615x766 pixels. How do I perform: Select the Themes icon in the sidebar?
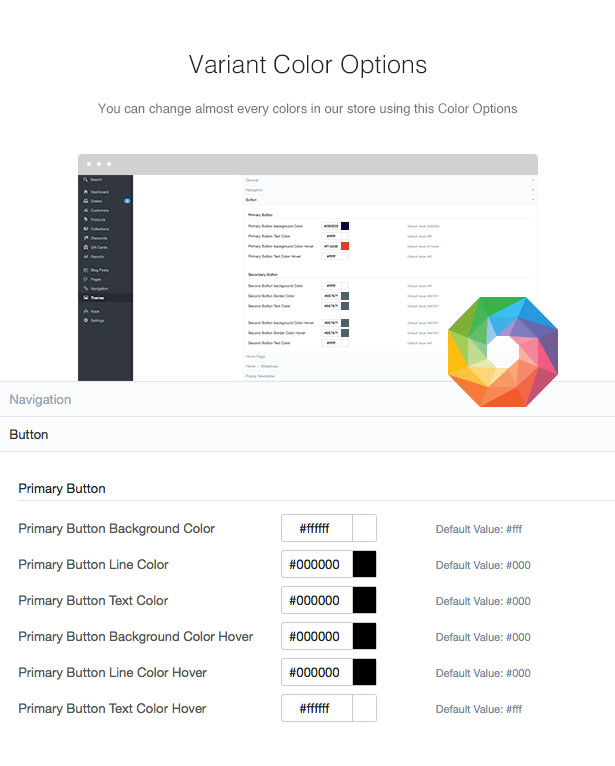86,298
